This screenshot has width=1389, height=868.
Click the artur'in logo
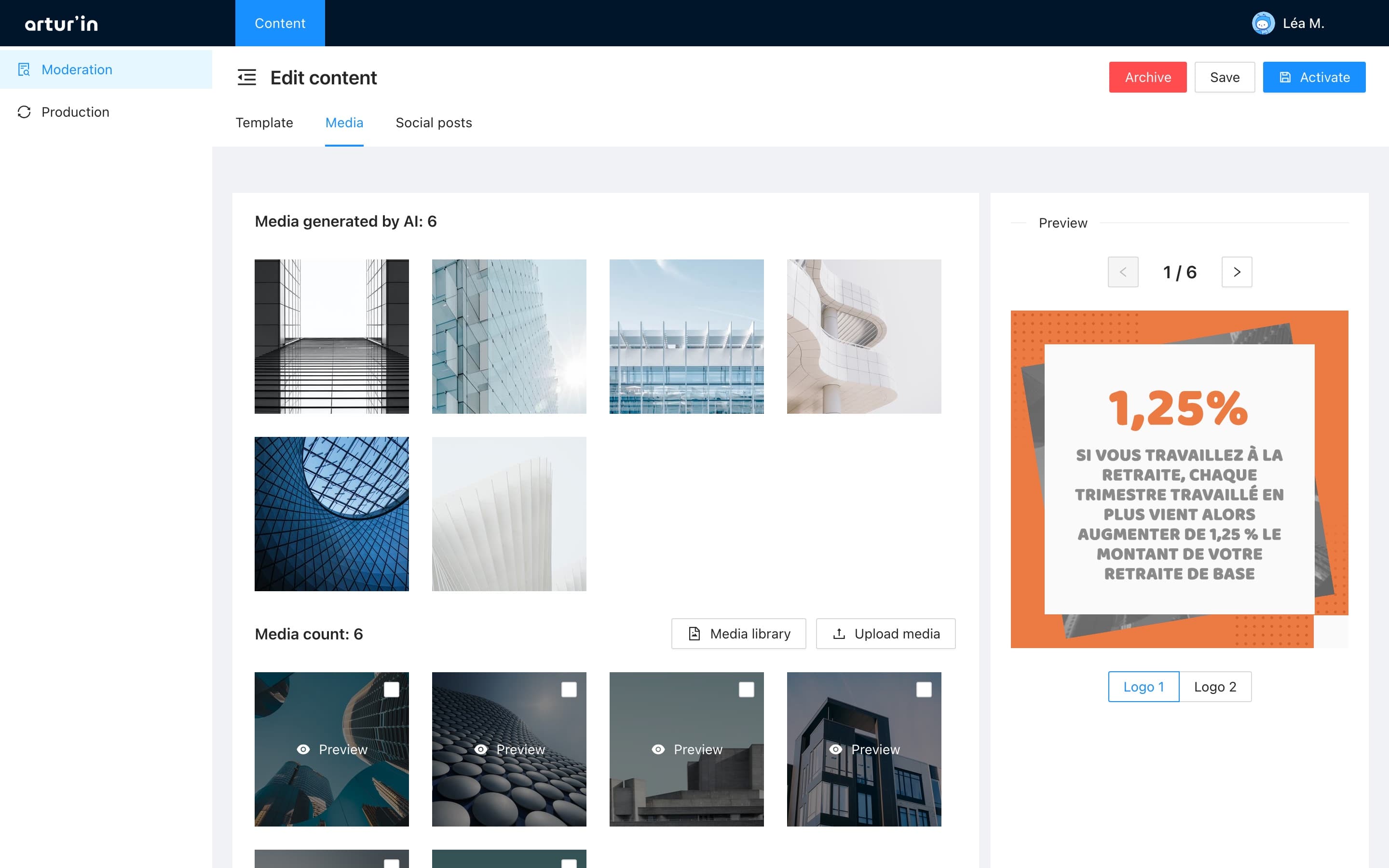pyautogui.click(x=61, y=24)
